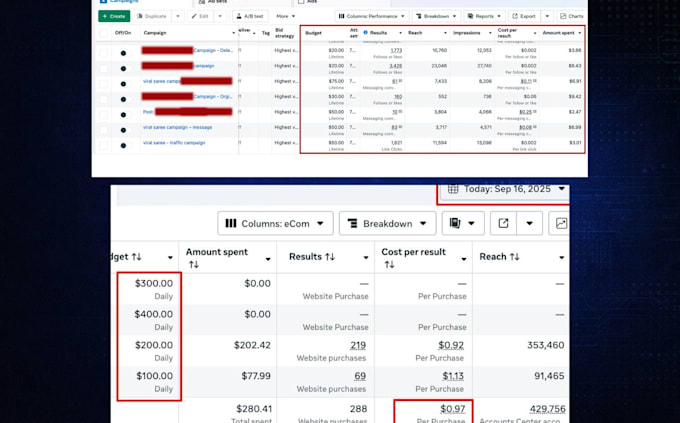Toggle off the 'Campaign - Dele...' campaign
The width and height of the screenshot is (680, 423).
pos(125,53)
